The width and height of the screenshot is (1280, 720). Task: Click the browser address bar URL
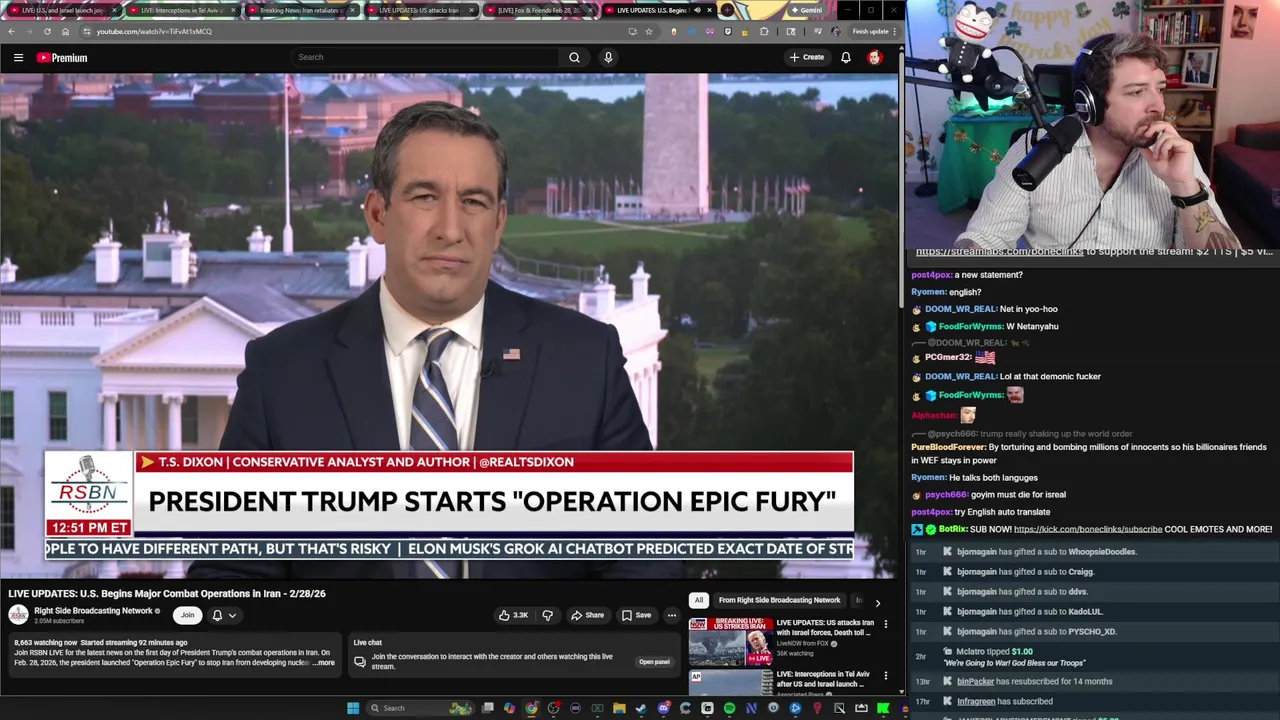tap(154, 31)
